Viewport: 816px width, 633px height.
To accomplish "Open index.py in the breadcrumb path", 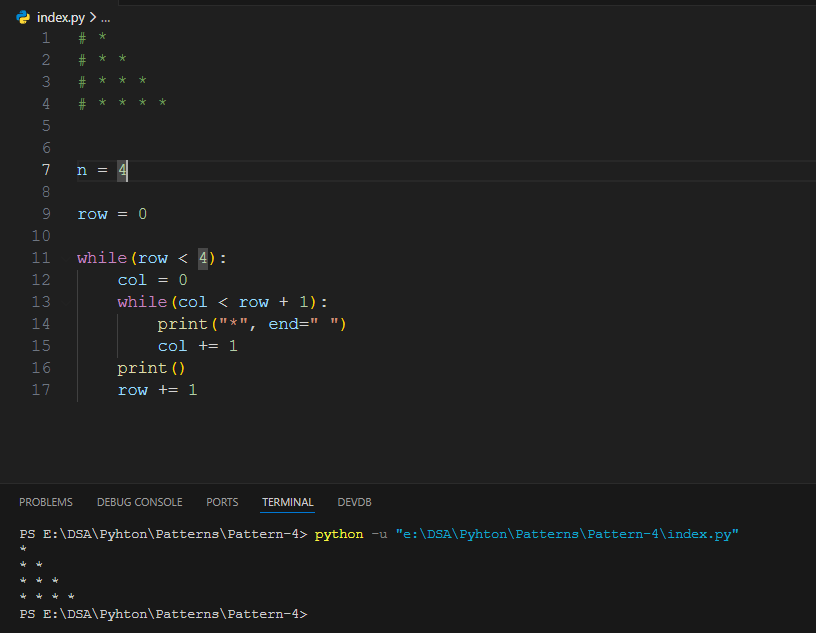I will point(61,18).
